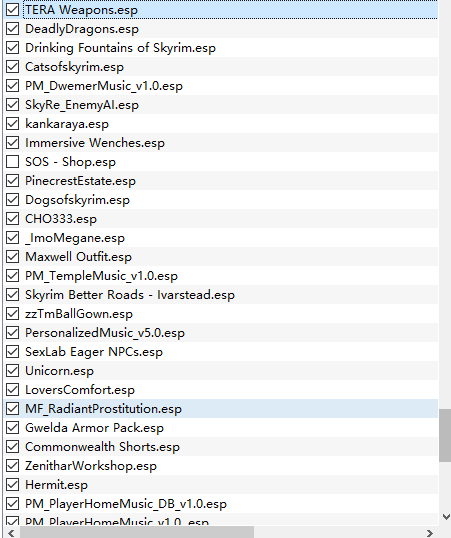The width and height of the screenshot is (451, 538).
Task: Toggle Maxwell Outfit.esp checkbox
Action: click(x=13, y=257)
